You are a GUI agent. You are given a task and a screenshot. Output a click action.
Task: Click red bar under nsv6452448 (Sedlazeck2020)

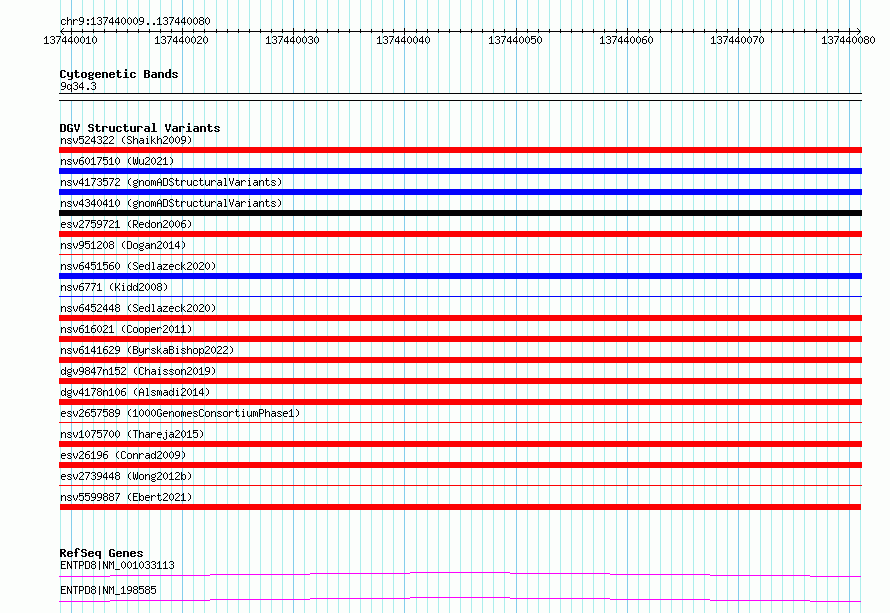(460, 318)
